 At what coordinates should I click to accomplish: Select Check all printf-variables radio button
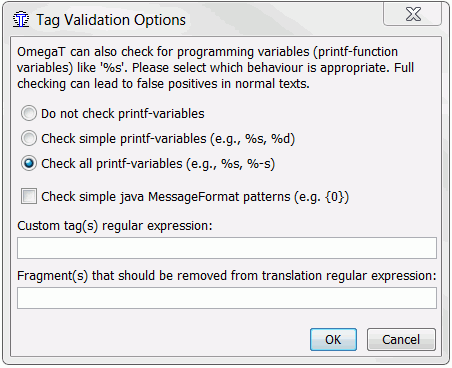click(x=29, y=163)
